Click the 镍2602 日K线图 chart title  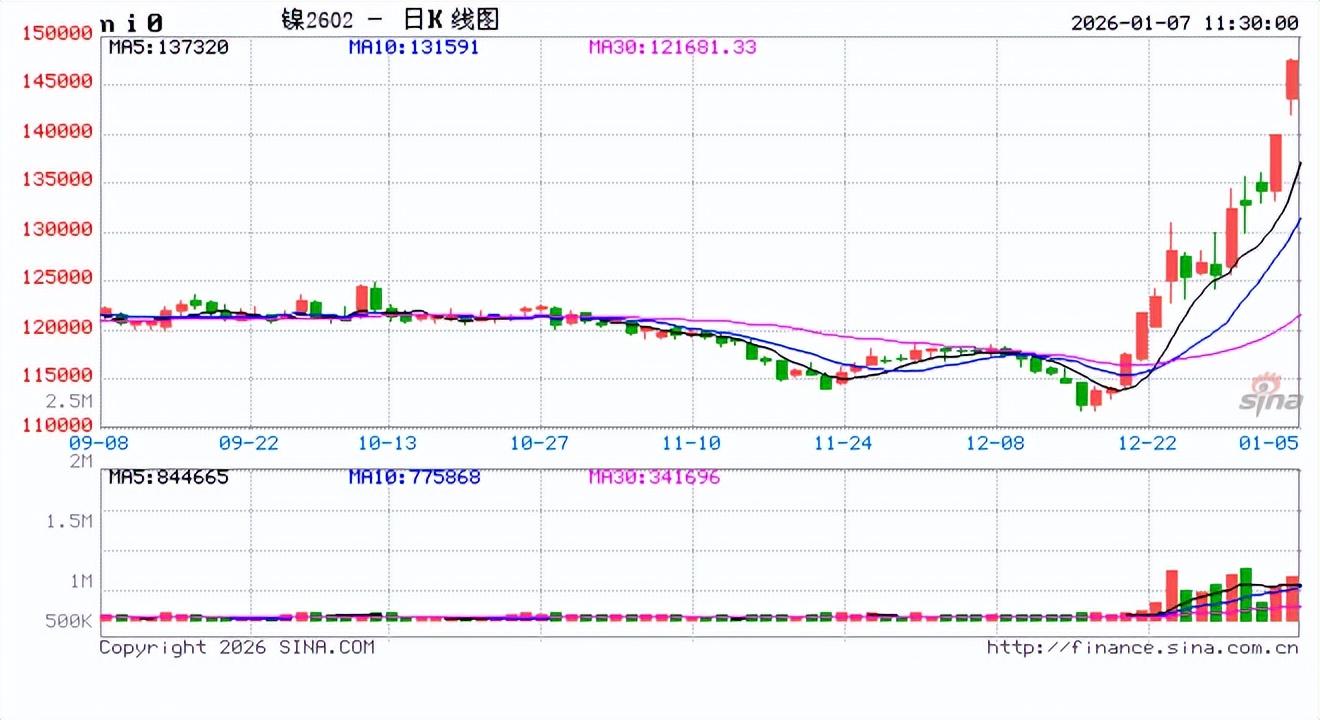pyautogui.click(x=390, y=20)
